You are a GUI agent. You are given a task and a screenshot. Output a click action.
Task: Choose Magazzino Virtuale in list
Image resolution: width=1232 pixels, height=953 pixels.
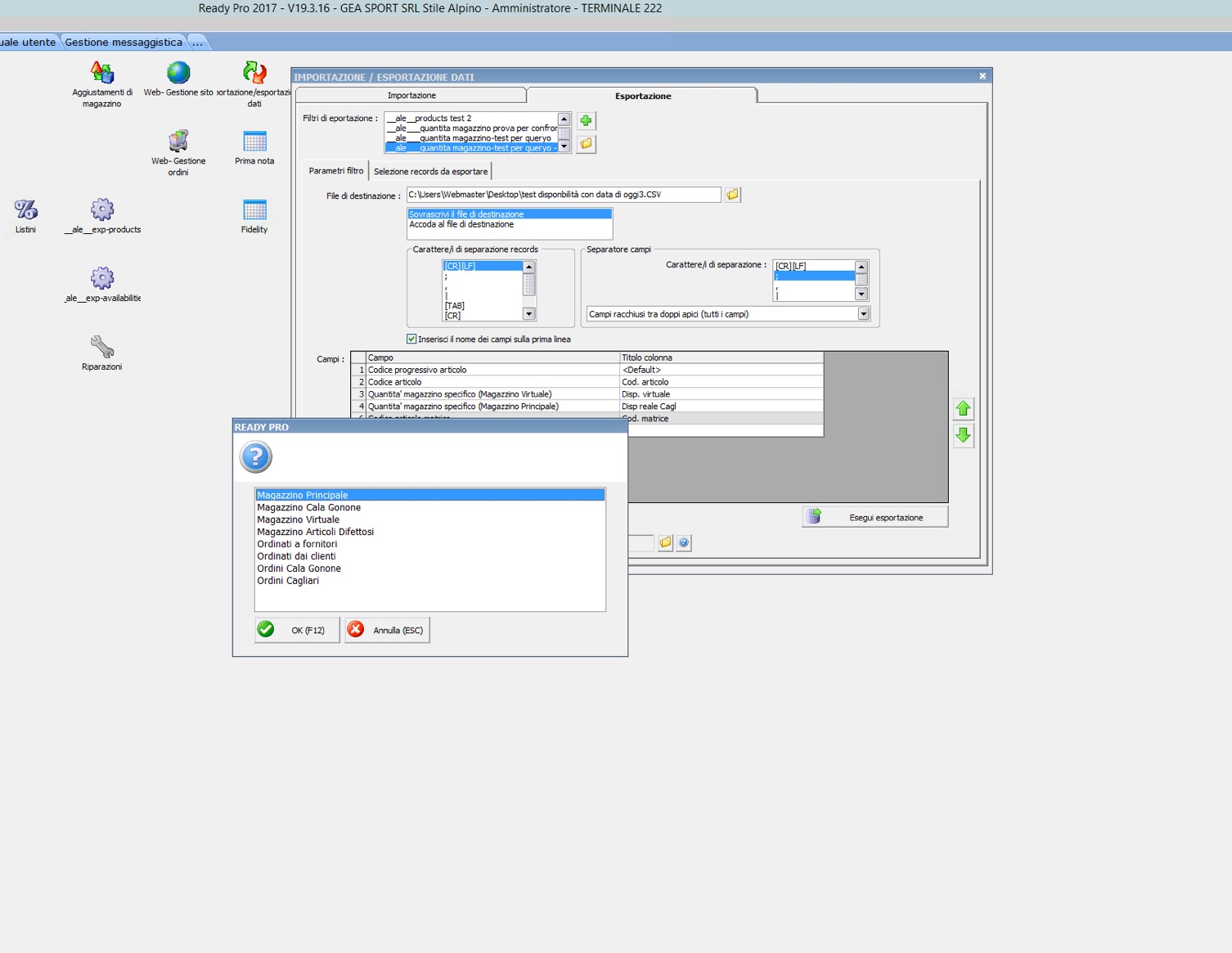429,519
